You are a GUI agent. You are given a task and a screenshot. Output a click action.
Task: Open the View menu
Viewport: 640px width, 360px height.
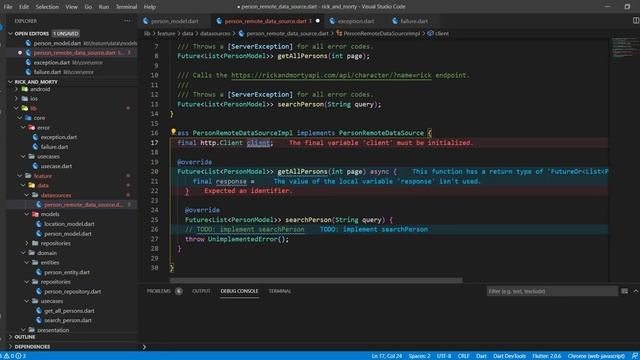pyautogui.click(x=71, y=7)
